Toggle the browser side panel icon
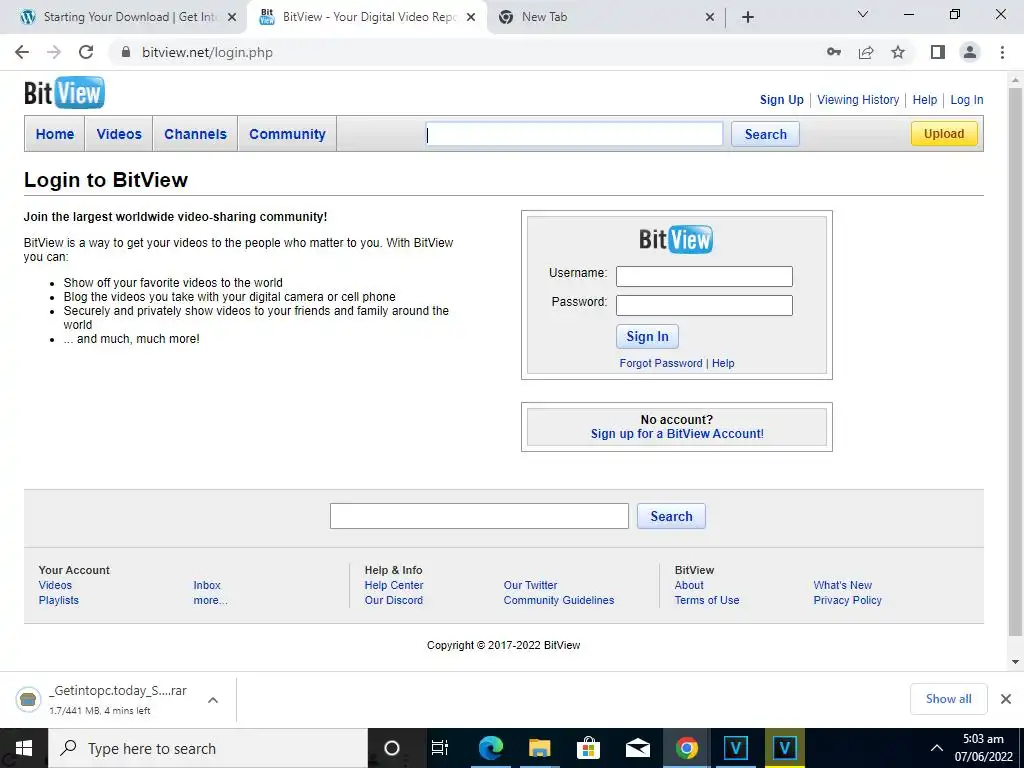The width and height of the screenshot is (1024, 768). pyautogui.click(x=938, y=52)
